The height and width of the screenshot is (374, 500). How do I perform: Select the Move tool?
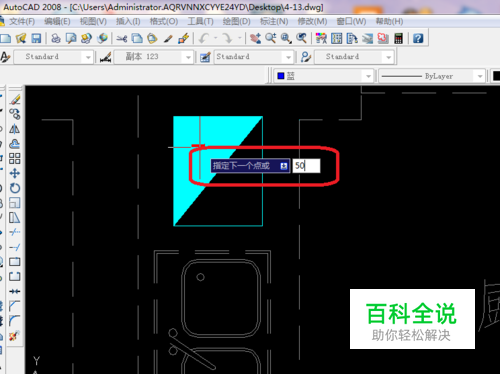point(15,173)
